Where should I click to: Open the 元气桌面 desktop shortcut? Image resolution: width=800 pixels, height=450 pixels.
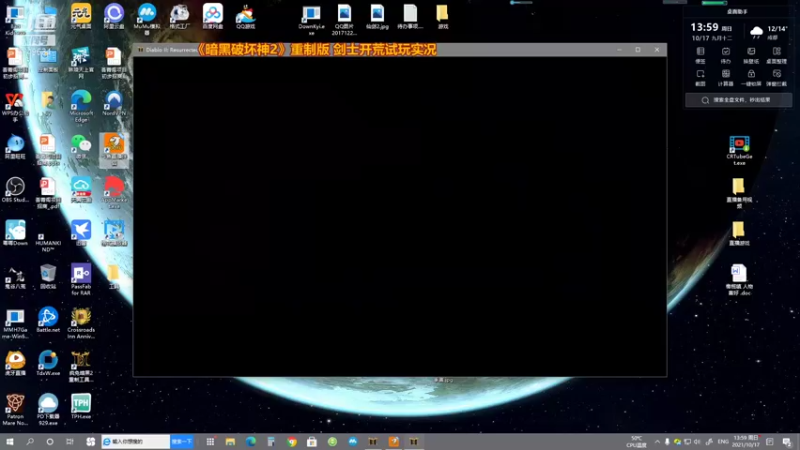pyautogui.click(x=81, y=16)
